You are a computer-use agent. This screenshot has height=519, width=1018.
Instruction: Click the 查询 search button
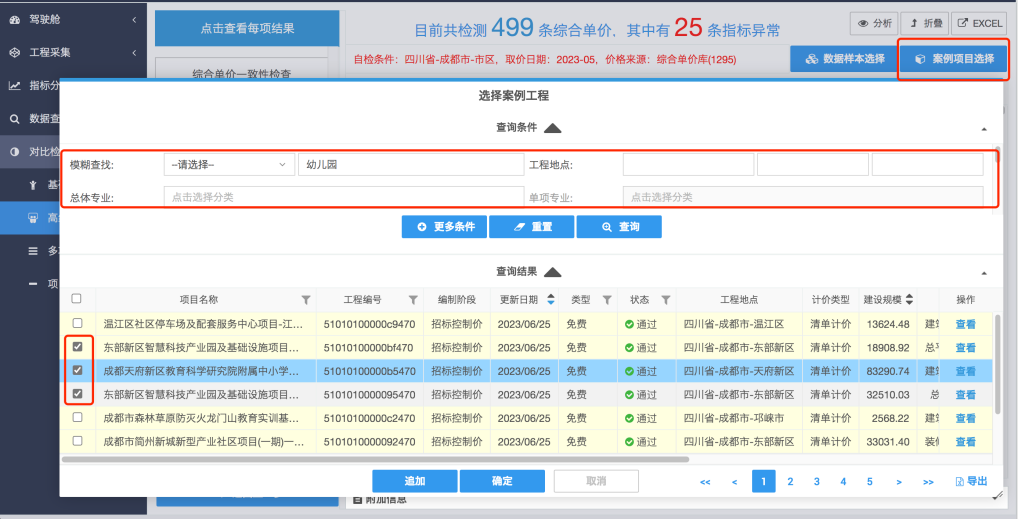coord(619,227)
